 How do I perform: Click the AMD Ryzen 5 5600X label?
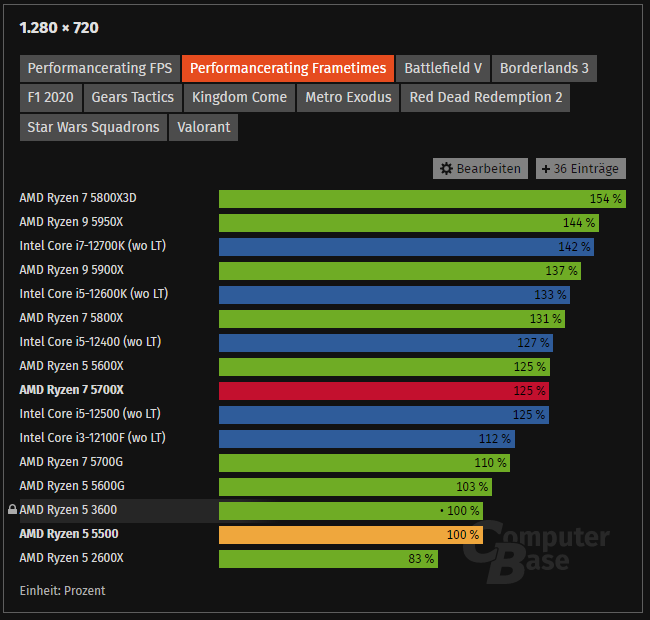click(72, 366)
